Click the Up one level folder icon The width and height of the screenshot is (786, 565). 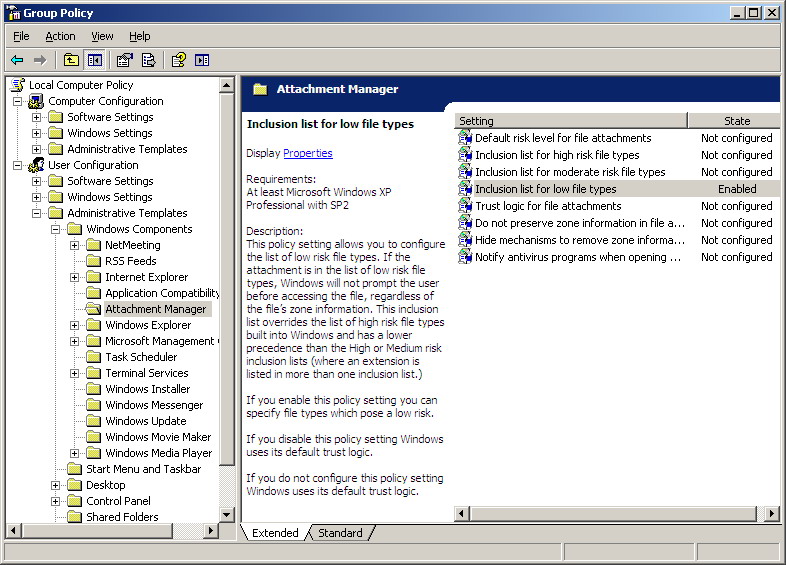[x=71, y=60]
